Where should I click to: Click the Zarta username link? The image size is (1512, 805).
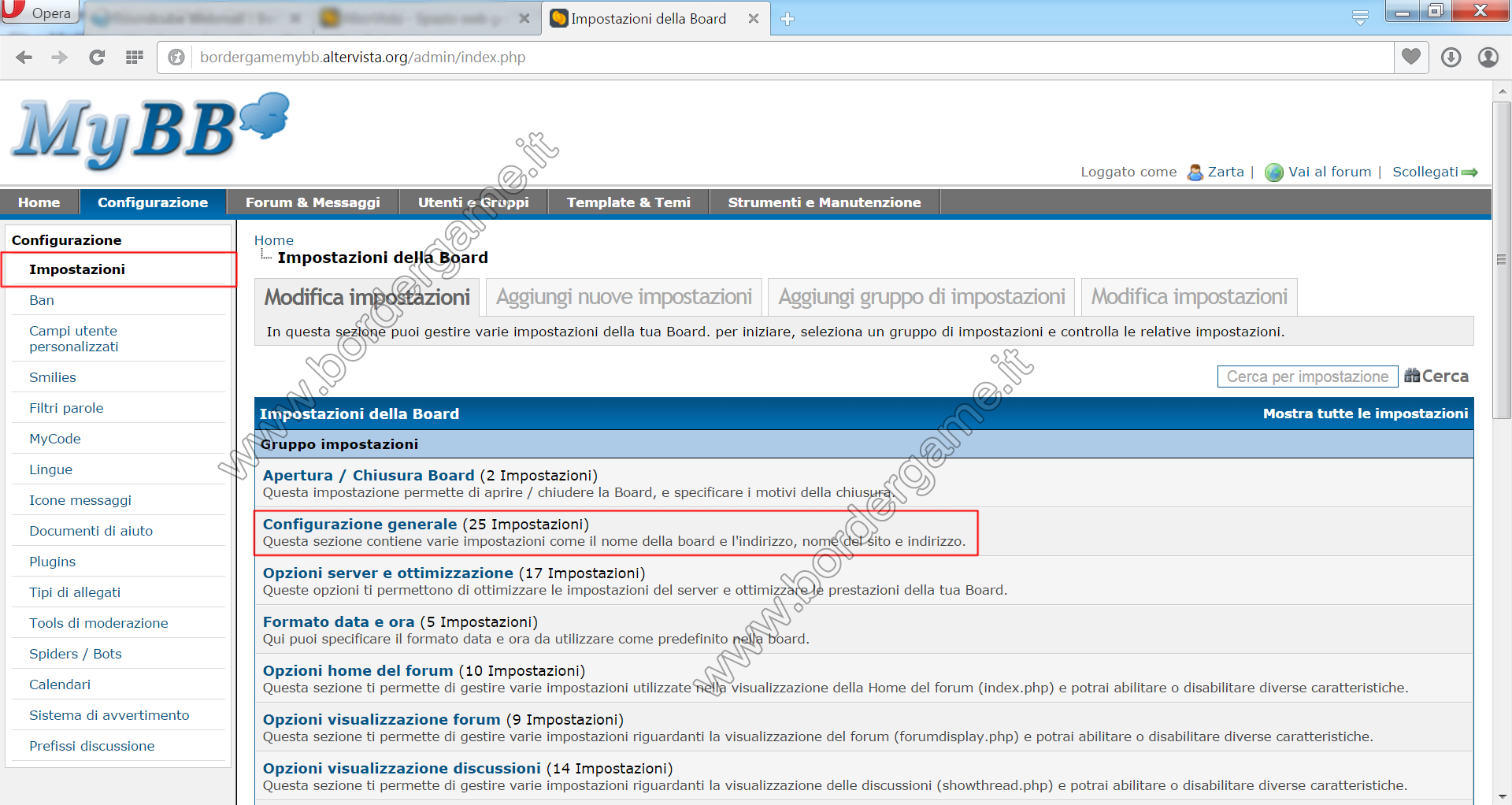1226,172
